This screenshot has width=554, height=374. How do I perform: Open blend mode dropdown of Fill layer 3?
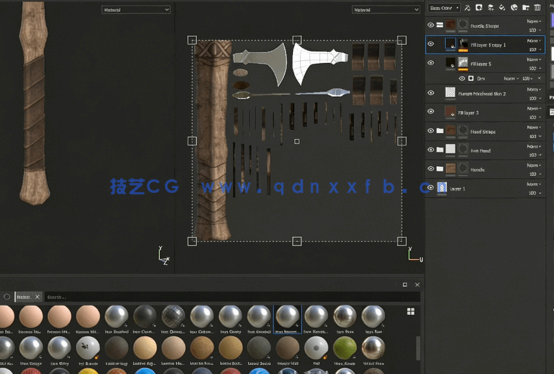534,108
